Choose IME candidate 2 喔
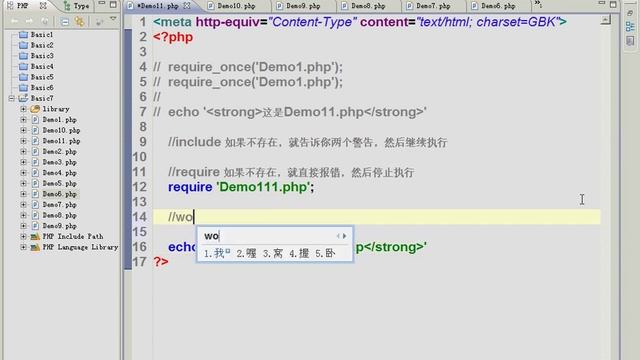The width and height of the screenshot is (640, 360). coord(247,253)
